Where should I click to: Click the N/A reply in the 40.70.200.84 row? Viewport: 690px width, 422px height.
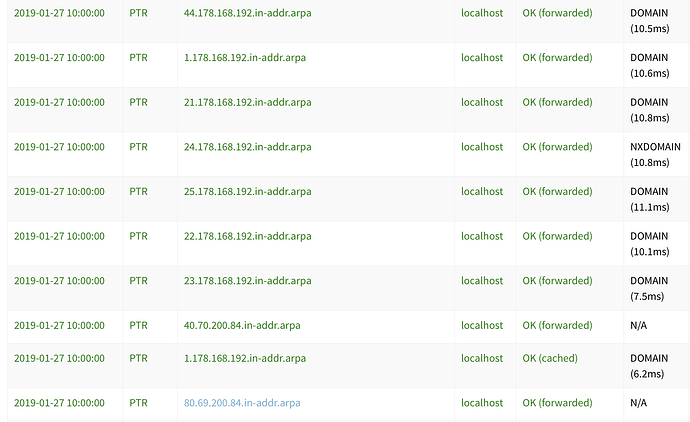pyautogui.click(x=638, y=325)
